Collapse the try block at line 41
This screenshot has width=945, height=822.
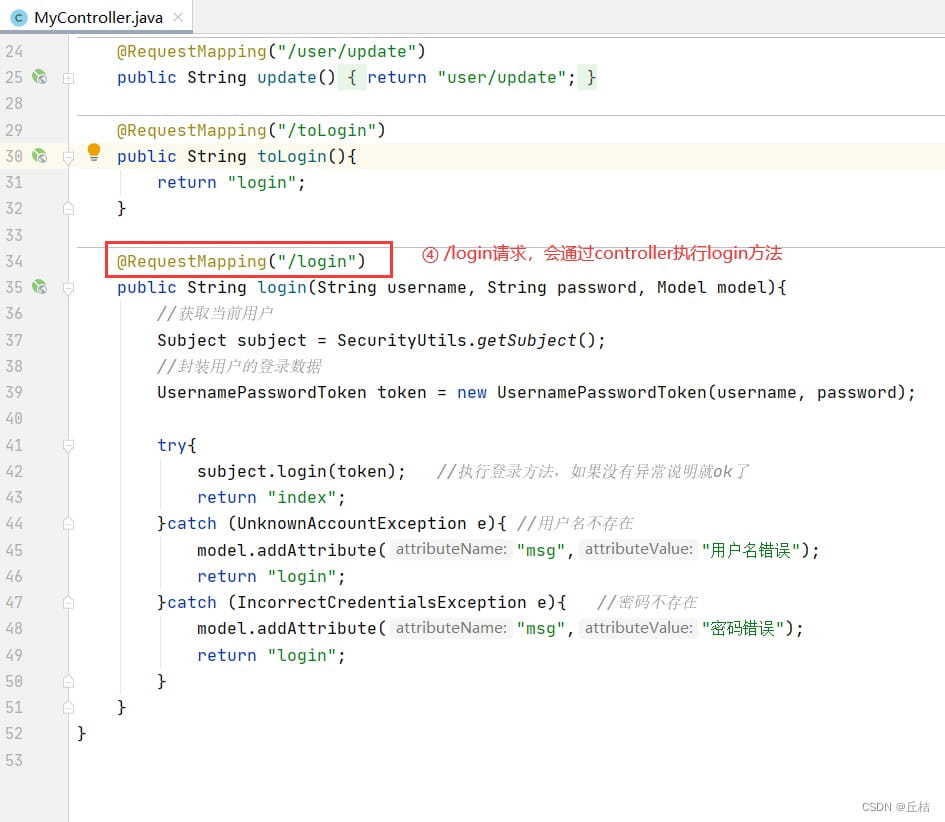point(68,445)
